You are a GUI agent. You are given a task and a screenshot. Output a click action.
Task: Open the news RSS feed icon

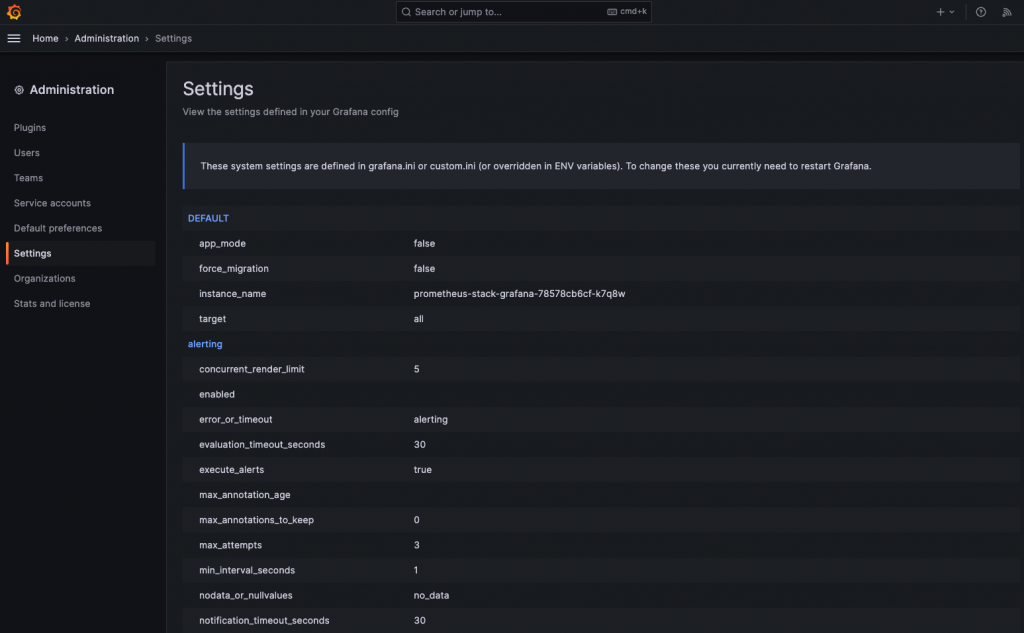(x=1007, y=12)
